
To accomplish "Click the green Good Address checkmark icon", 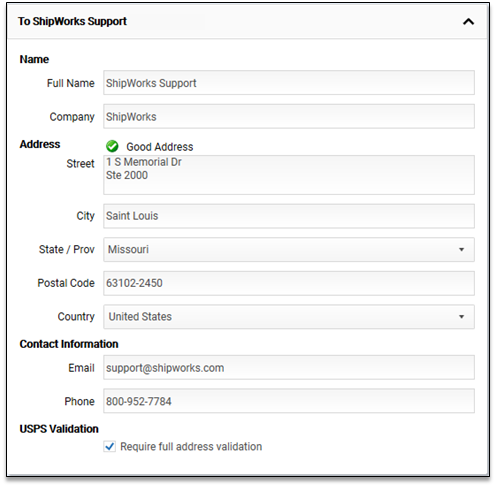I will [x=112, y=146].
